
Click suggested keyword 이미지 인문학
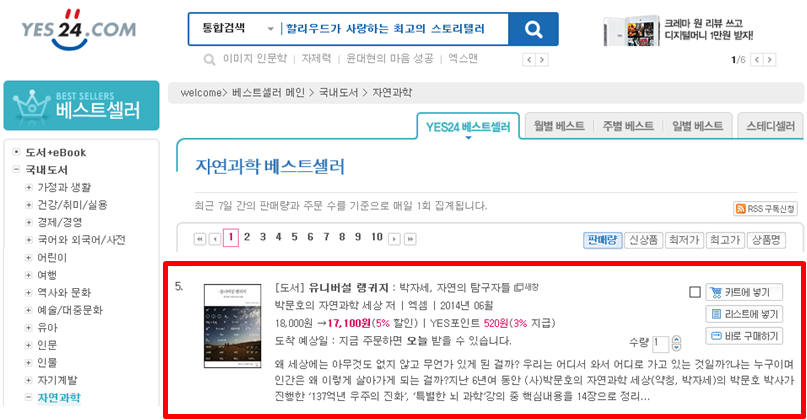[x=254, y=59]
